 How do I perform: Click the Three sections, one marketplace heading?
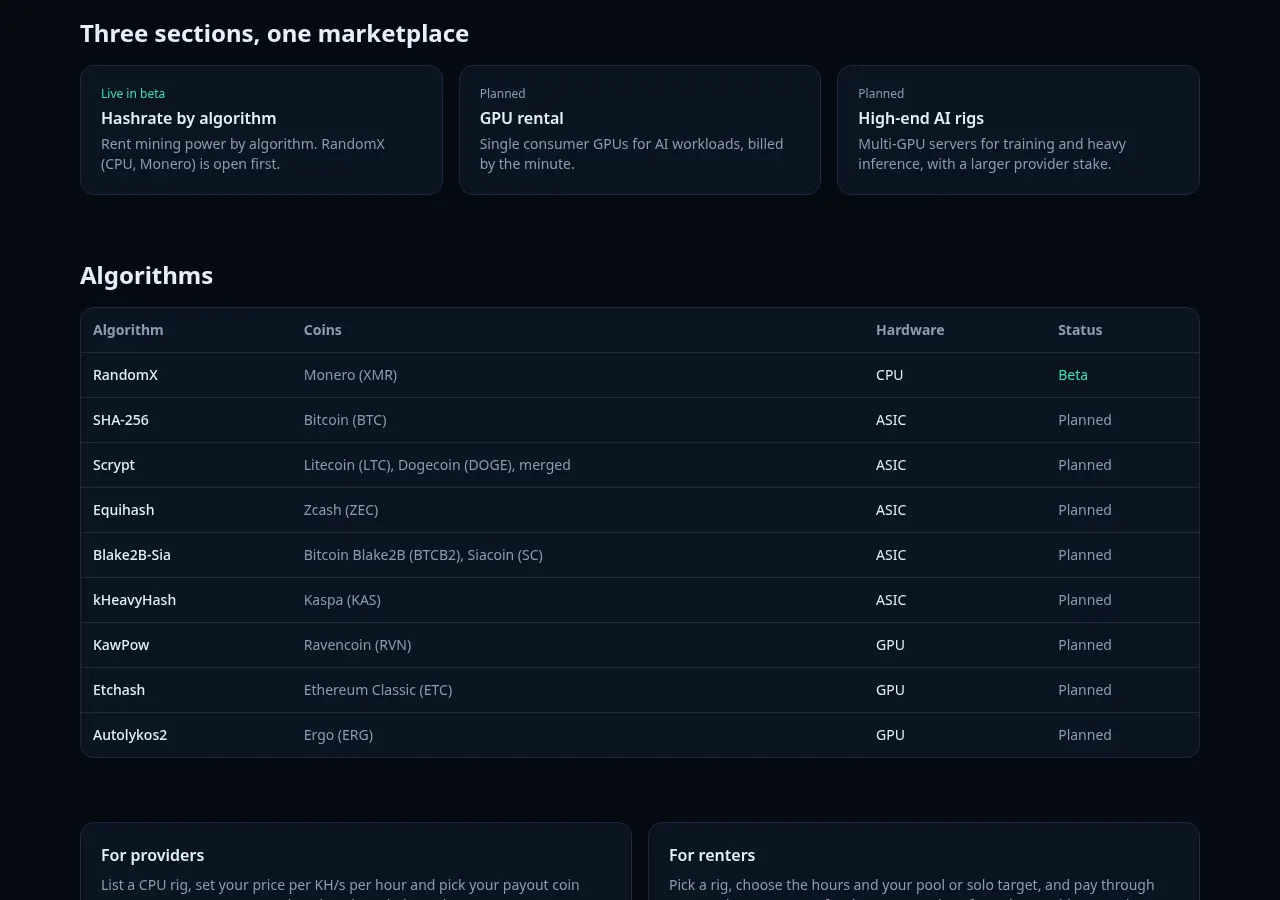(x=274, y=34)
